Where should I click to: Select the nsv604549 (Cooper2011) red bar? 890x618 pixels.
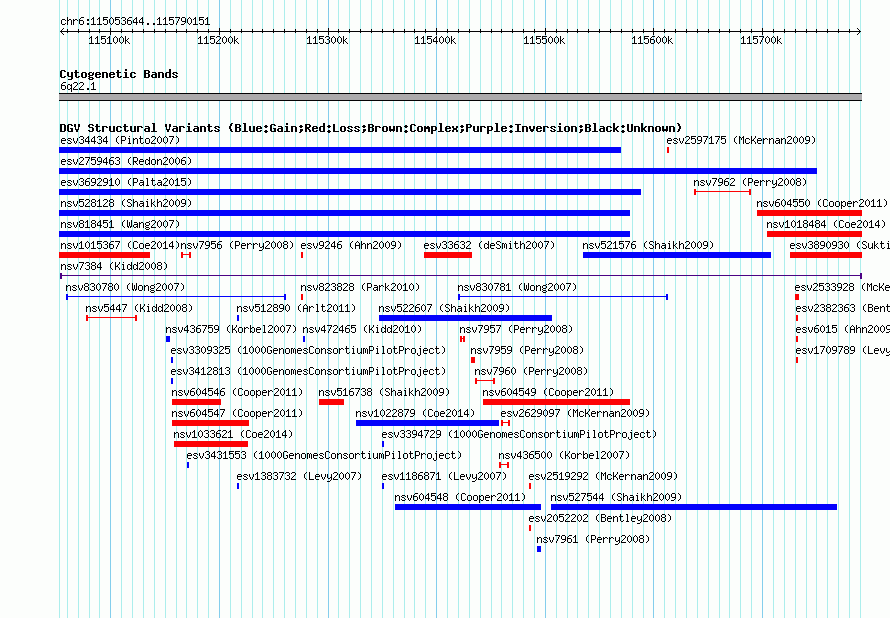556,402
